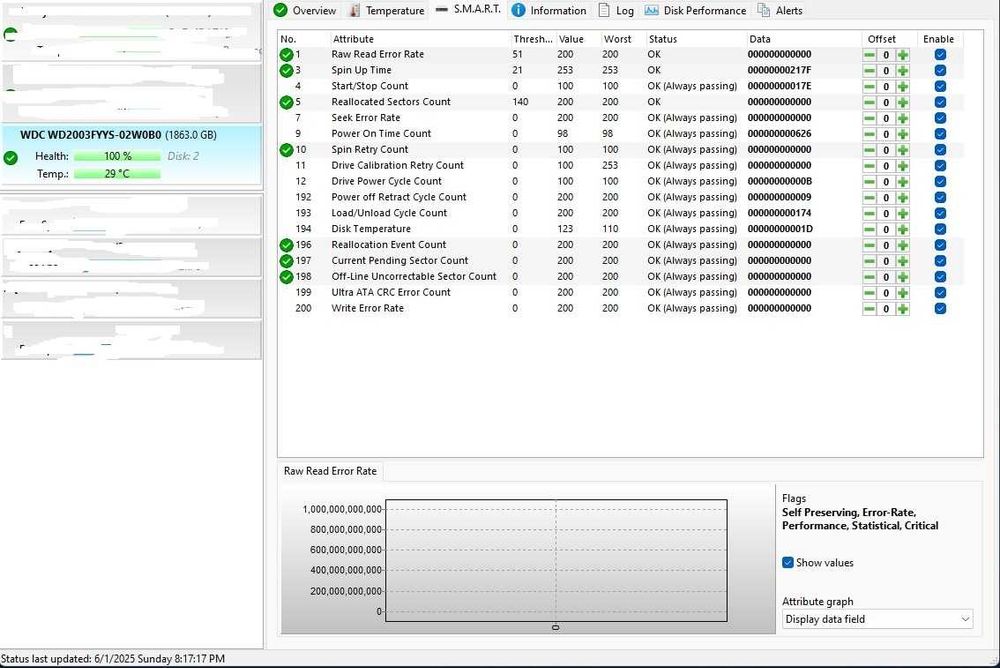This screenshot has height=668, width=1000.
Task: Increase offset for Reallocation Event Count
Action: (902, 245)
